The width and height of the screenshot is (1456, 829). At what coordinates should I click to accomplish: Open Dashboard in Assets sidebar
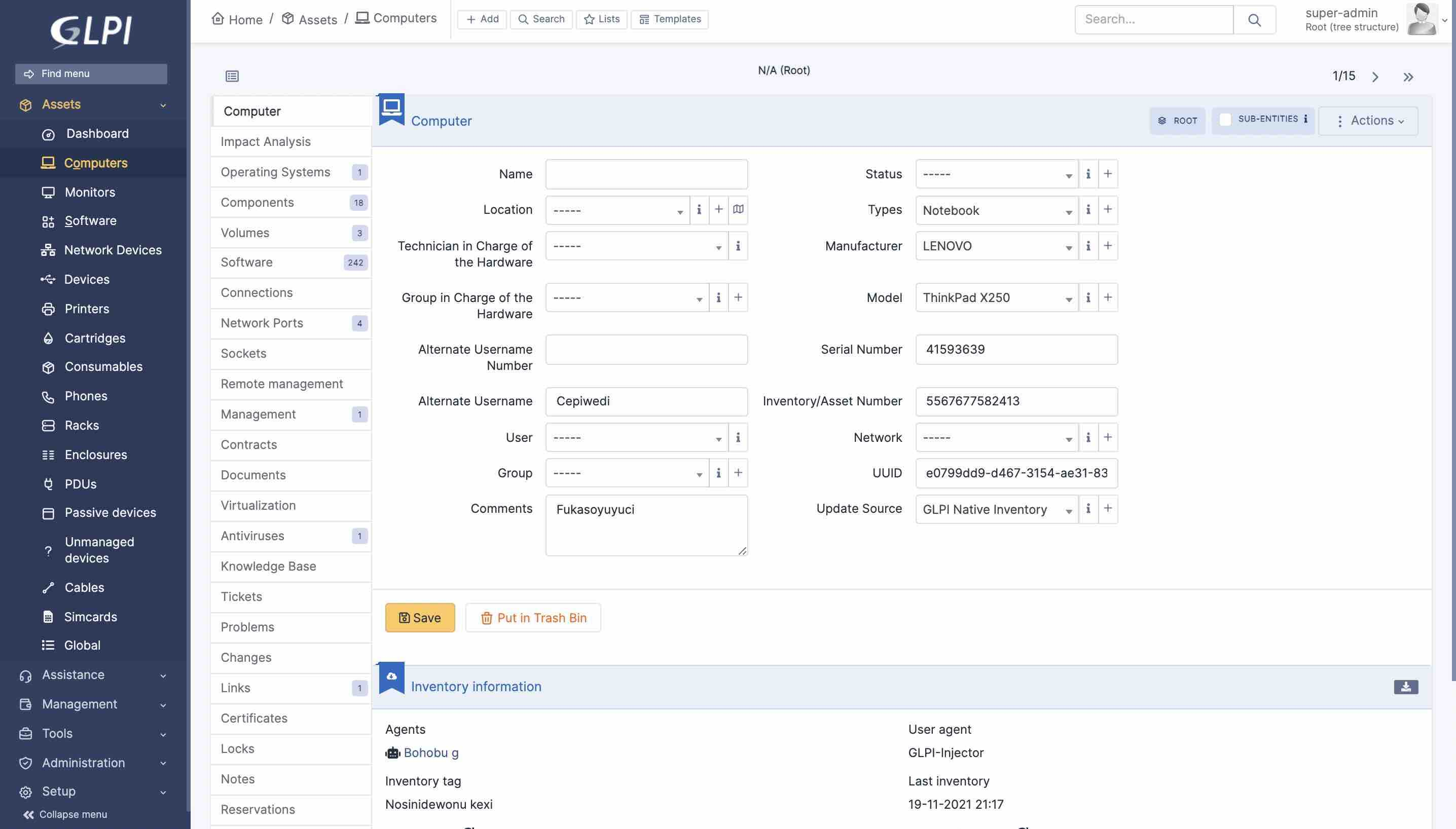click(97, 134)
